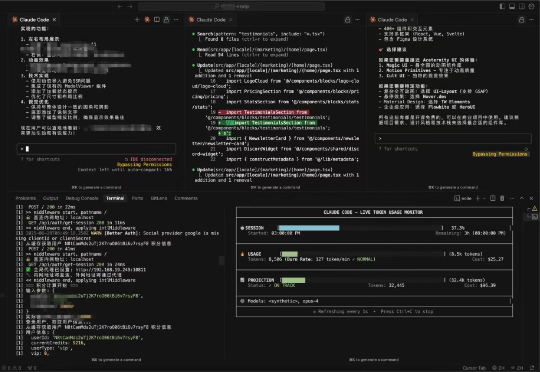Focus the first Claude Code prompt input
The image size is (540, 372).
[x=96, y=149]
